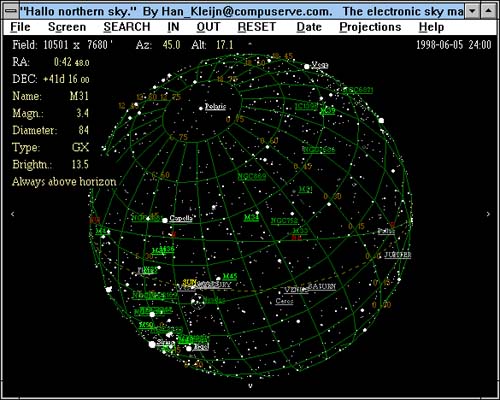Open the Screen menu

[x=67, y=27]
